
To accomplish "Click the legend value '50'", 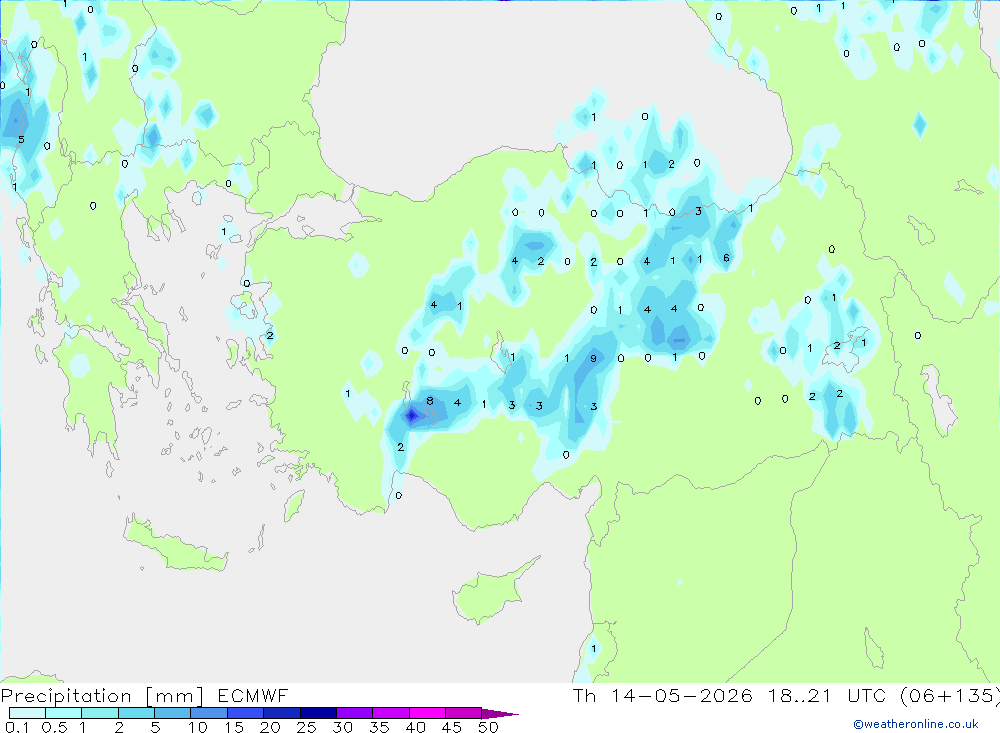I will click(x=488, y=727).
